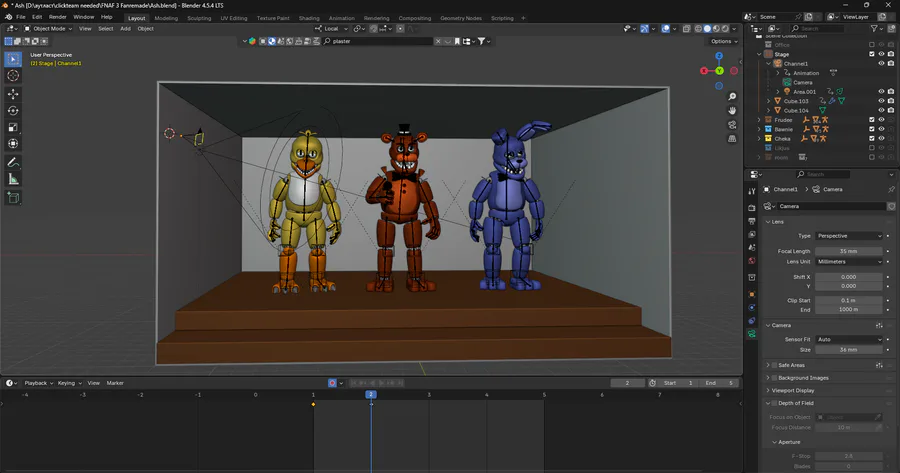Open the Render menu

[57, 17]
